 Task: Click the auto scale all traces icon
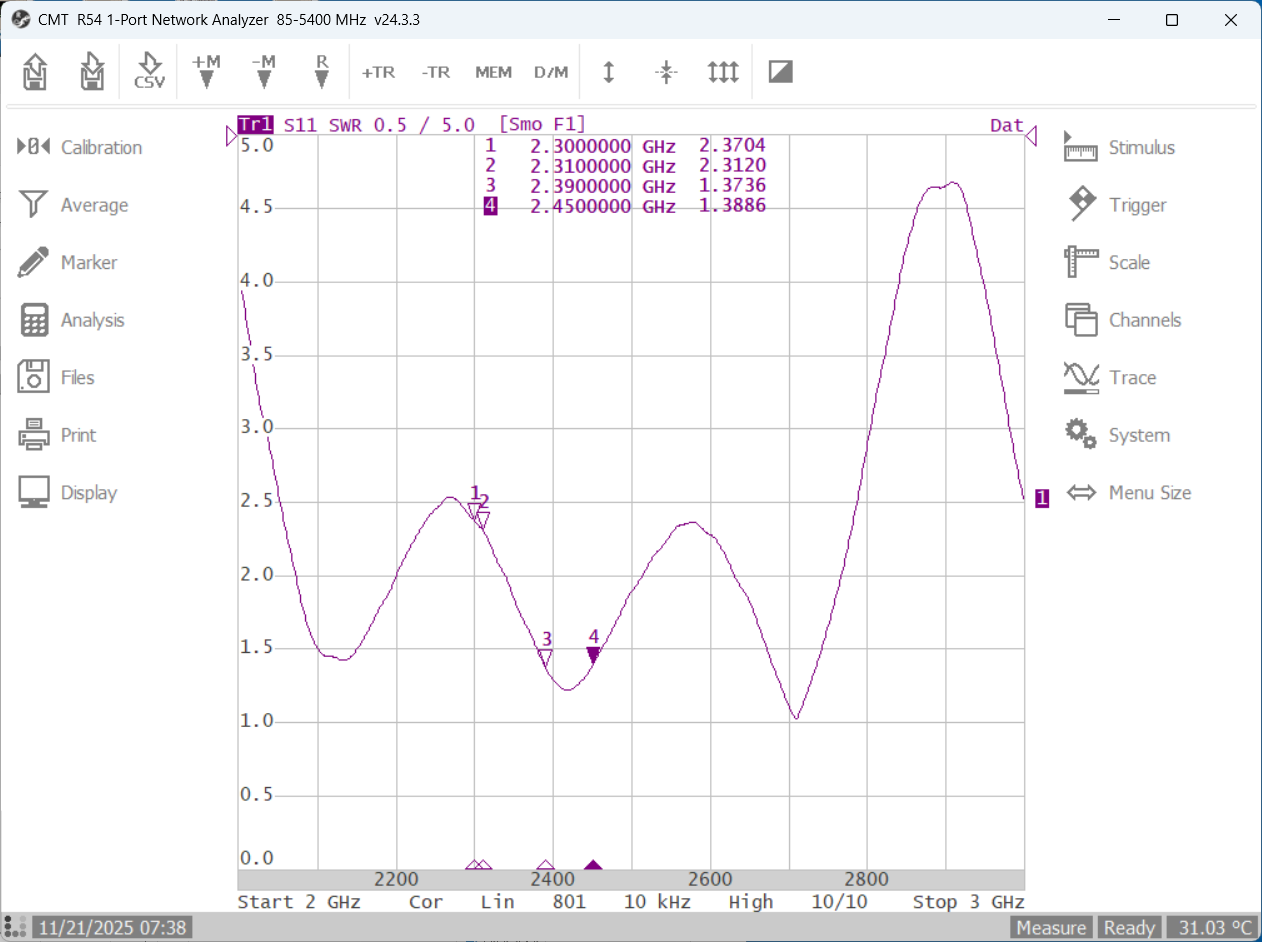723,72
